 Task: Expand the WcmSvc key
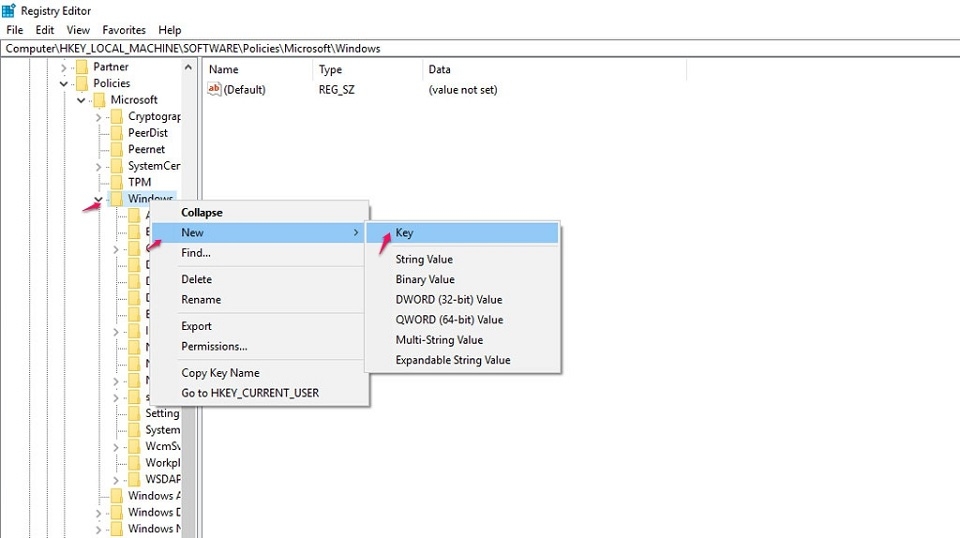tap(115, 447)
